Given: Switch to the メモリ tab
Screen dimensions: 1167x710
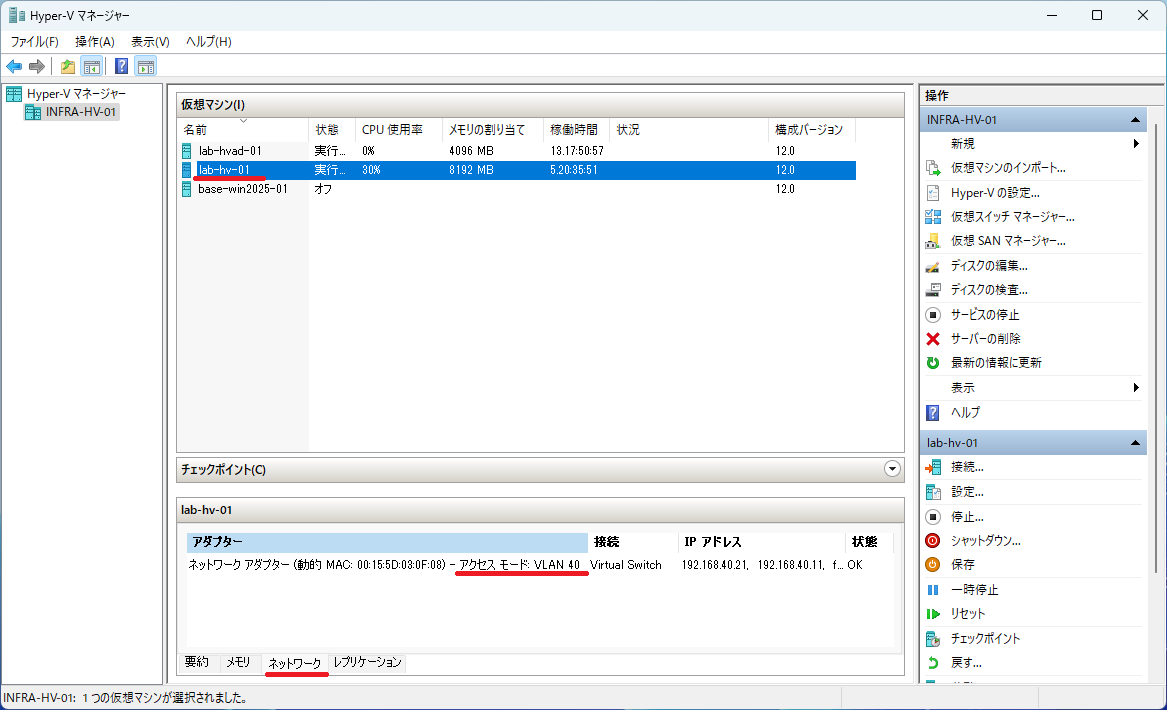Looking at the screenshot, I should pos(238,662).
